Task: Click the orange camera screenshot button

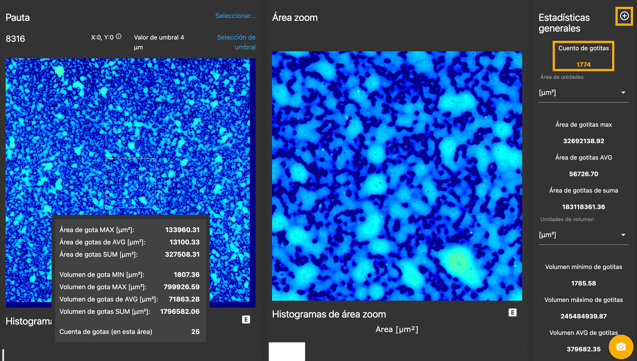Action: (x=621, y=346)
